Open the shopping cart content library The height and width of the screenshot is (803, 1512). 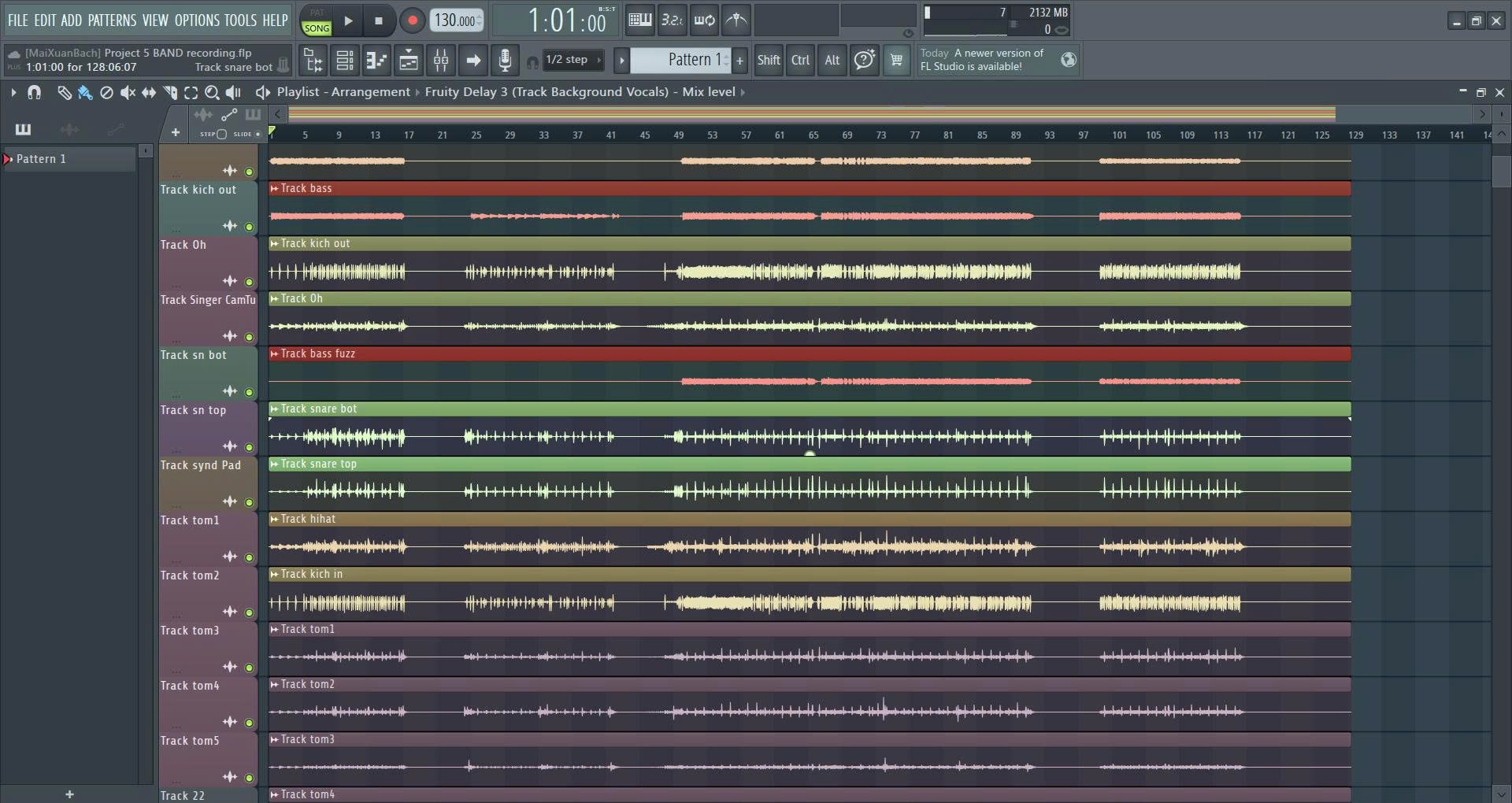[x=896, y=60]
